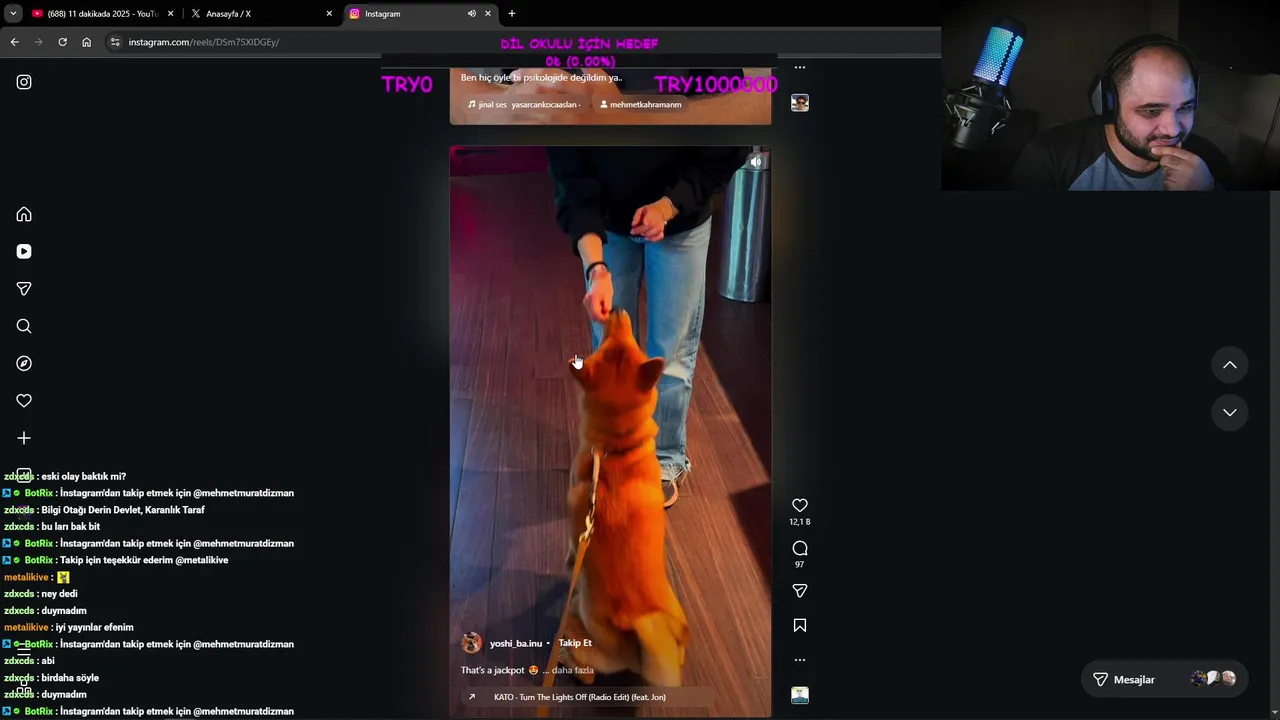Click the 12,1 B like count

pyautogui.click(x=800, y=522)
